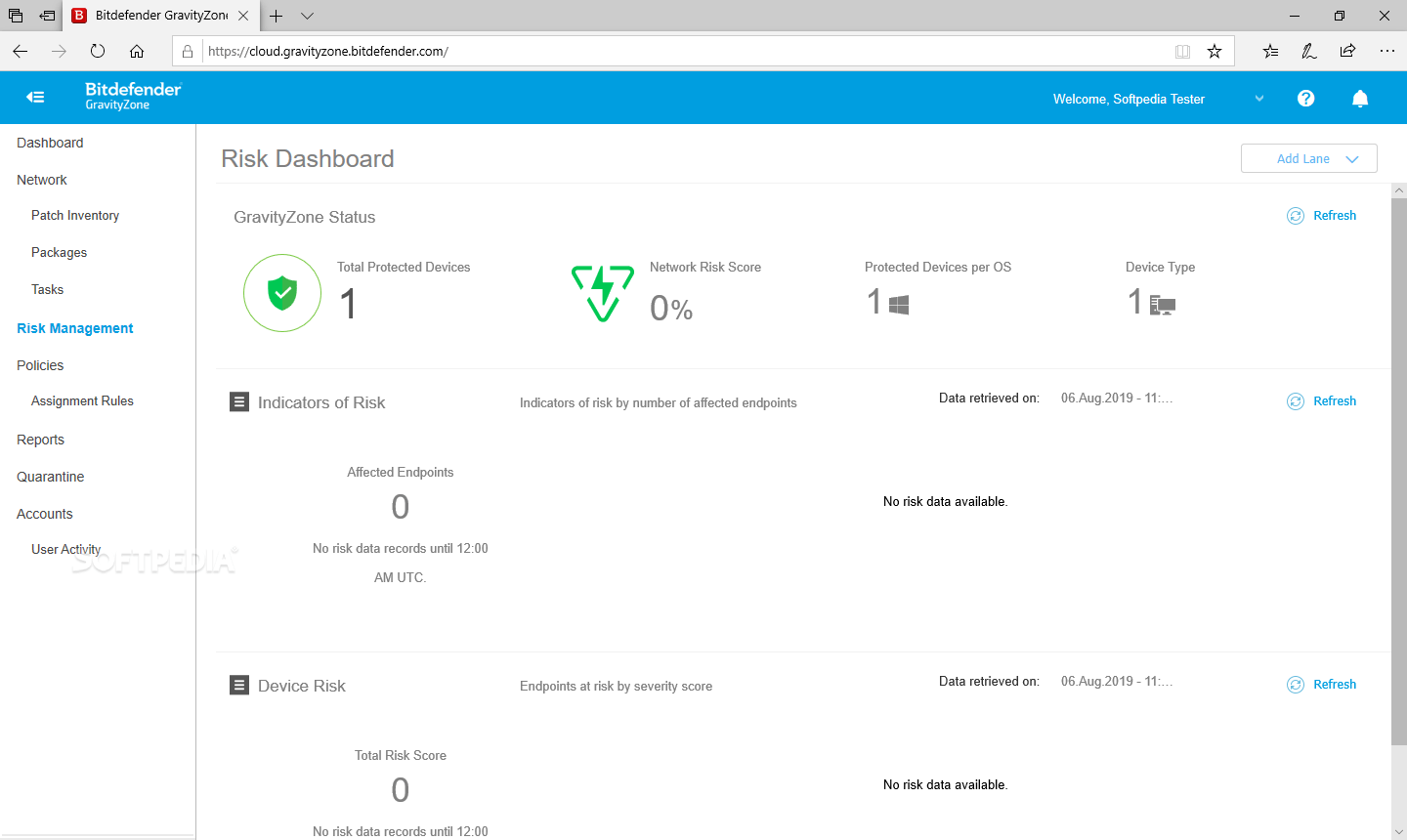Click Indicators of Risk lane title
This screenshot has width=1407, height=840.
321,402
